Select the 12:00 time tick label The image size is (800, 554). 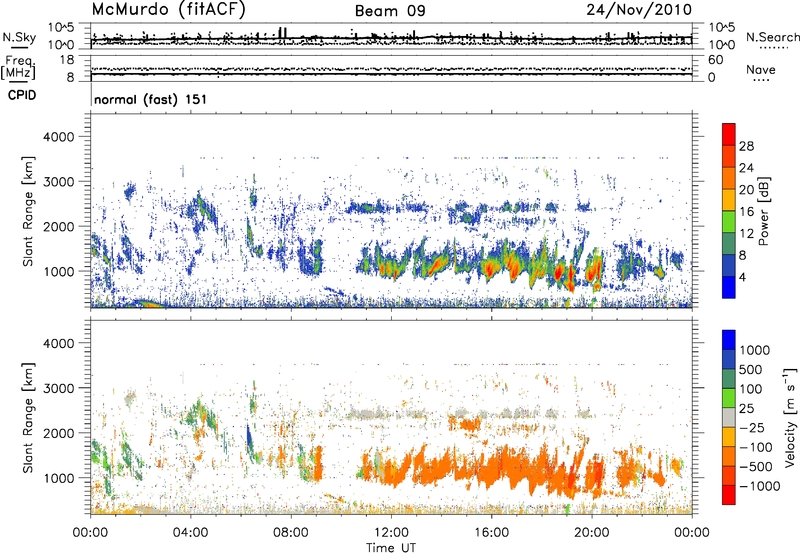click(391, 533)
